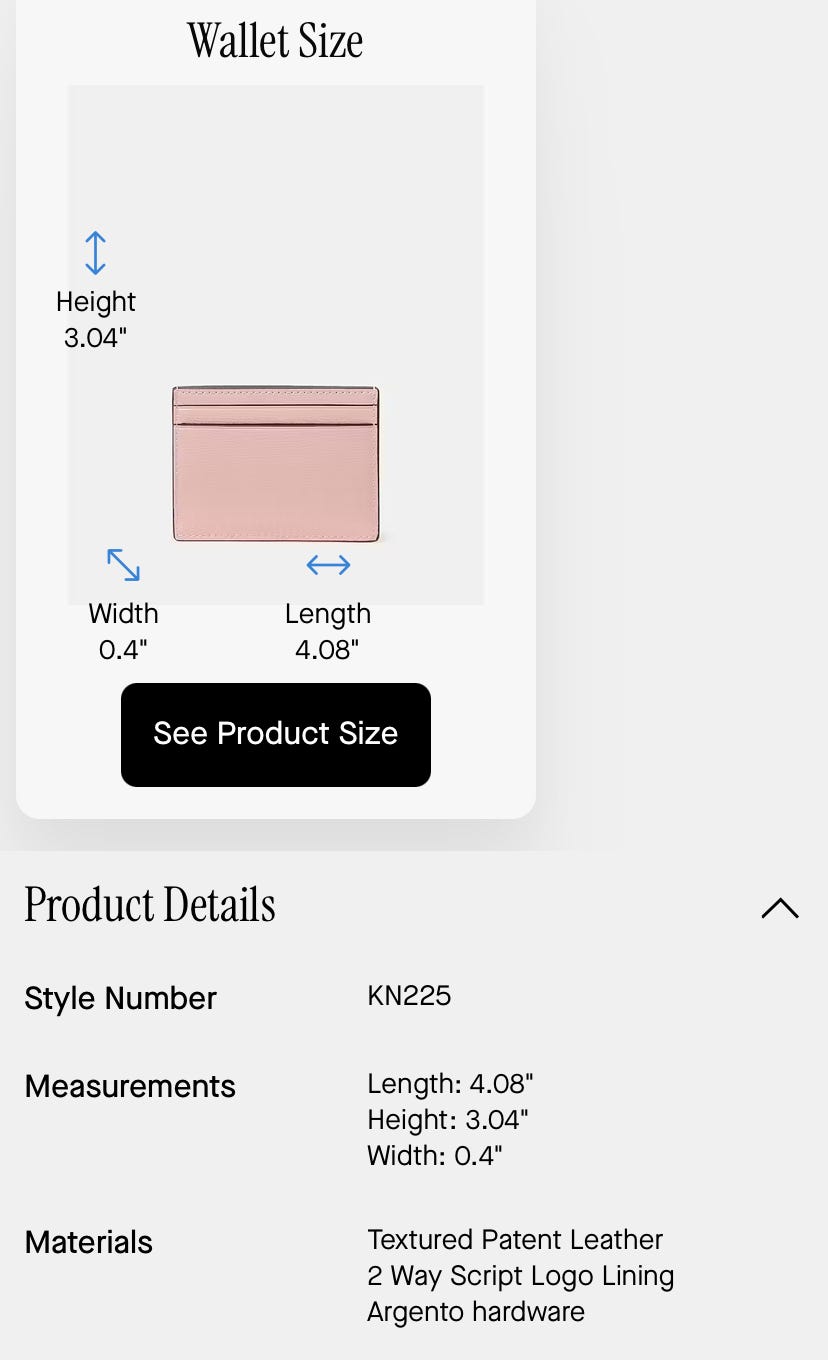Click Textured Patent Leather material text
The height and width of the screenshot is (1360, 828).
coord(515,1240)
